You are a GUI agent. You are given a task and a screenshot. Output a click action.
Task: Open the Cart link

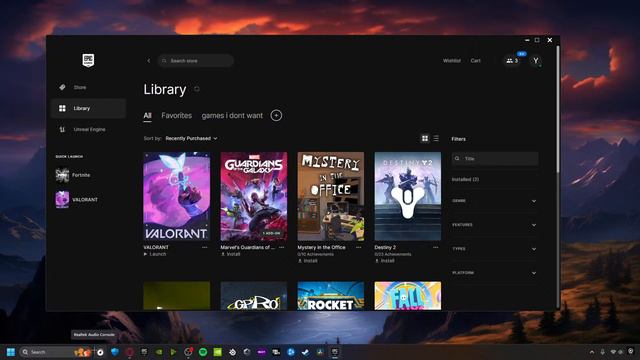476,61
